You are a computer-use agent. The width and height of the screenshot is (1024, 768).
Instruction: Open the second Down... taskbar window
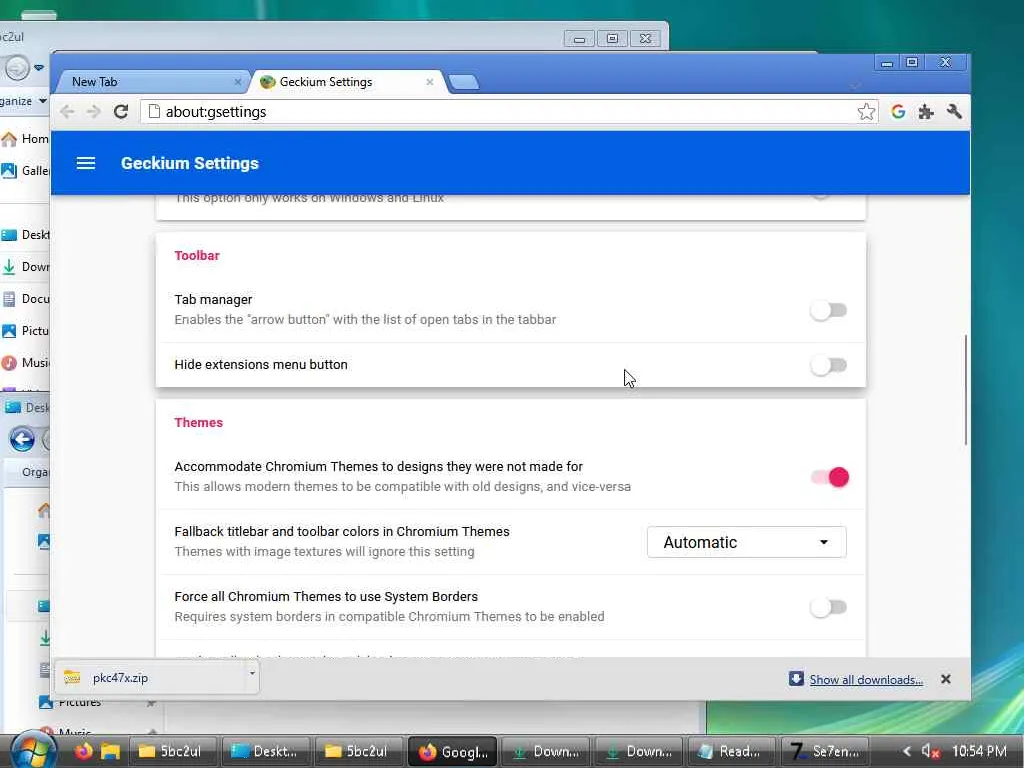(638, 751)
